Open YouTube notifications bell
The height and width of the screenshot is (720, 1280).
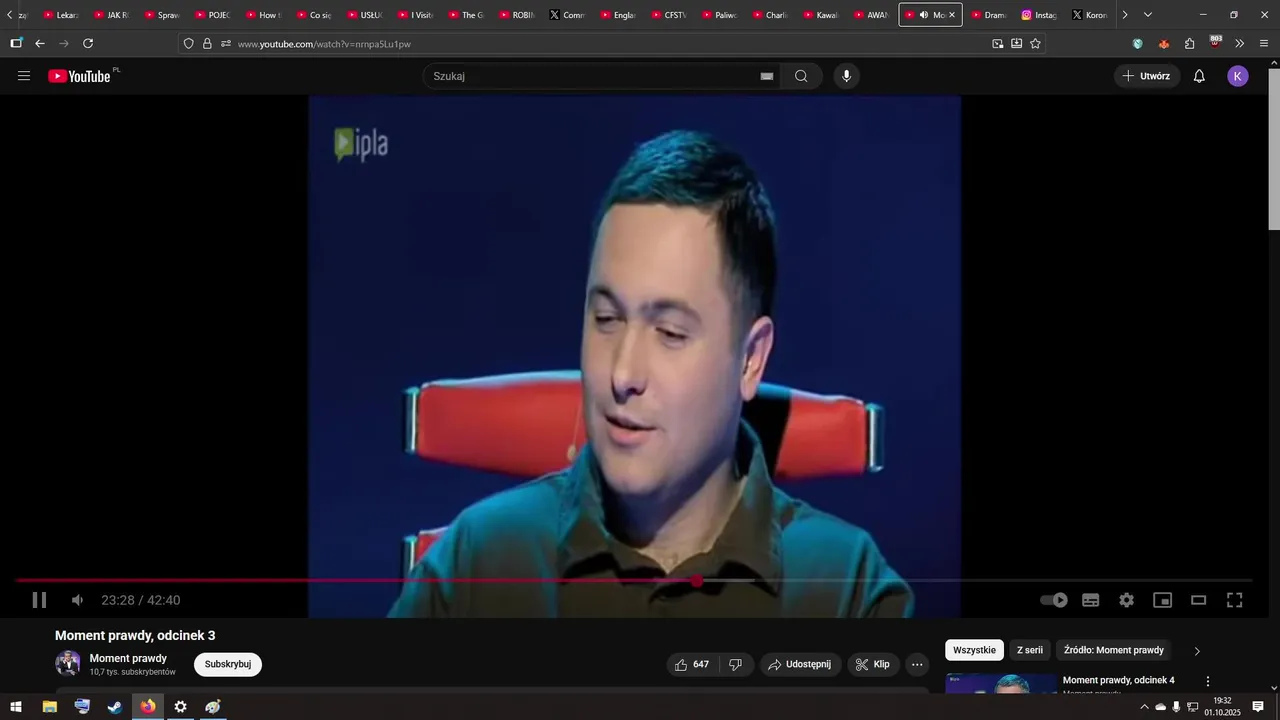[x=1199, y=76]
